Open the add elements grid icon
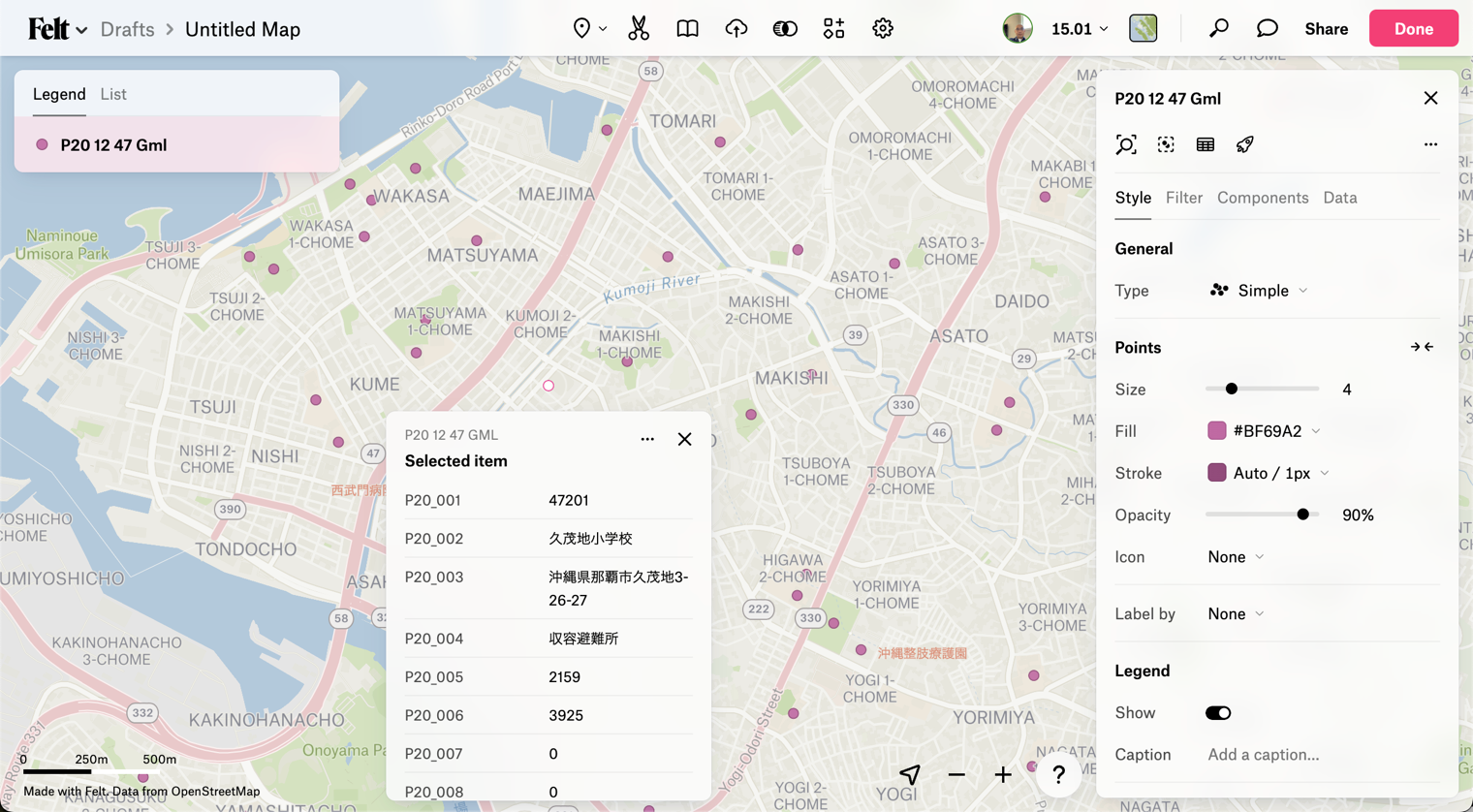The image size is (1473, 812). click(833, 28)
